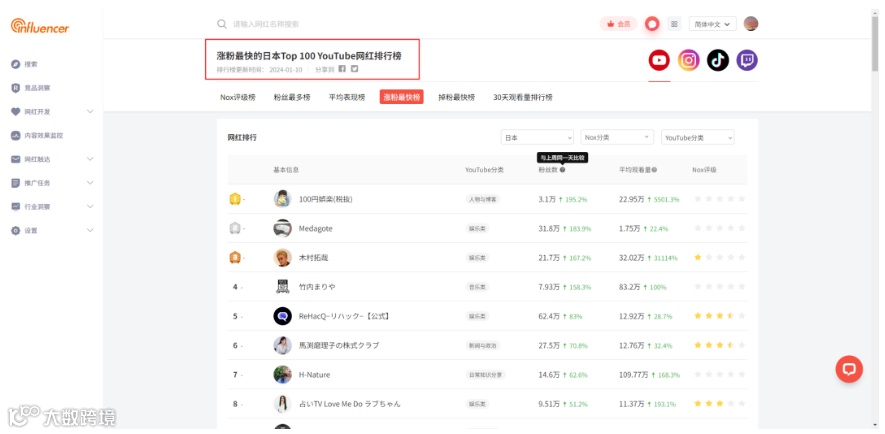This screenshot has width=885, height=434.
Task: Click the 行业洞察 sidebar icon
Action: [16, 207]
